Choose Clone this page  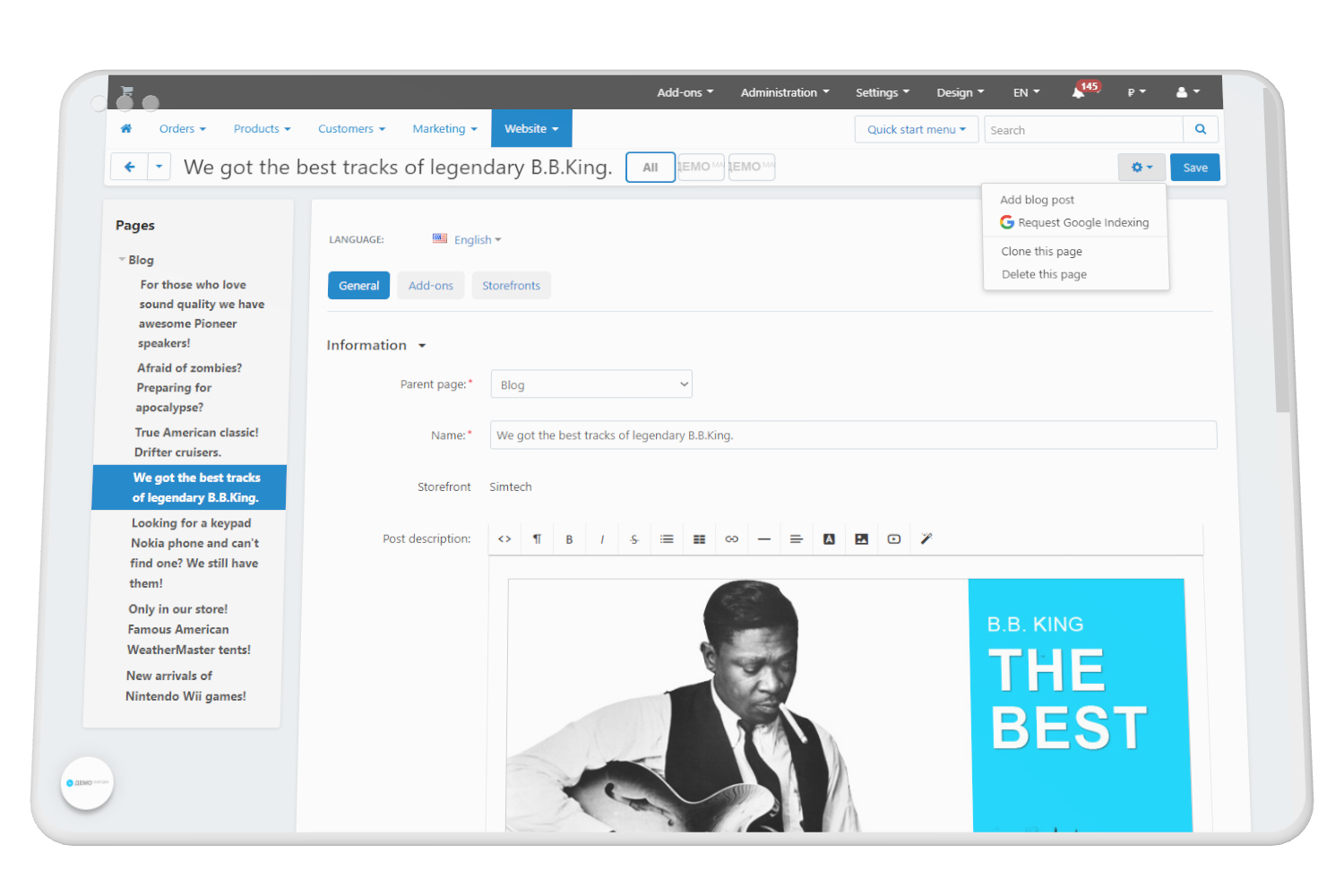(x=1041, y=252)
